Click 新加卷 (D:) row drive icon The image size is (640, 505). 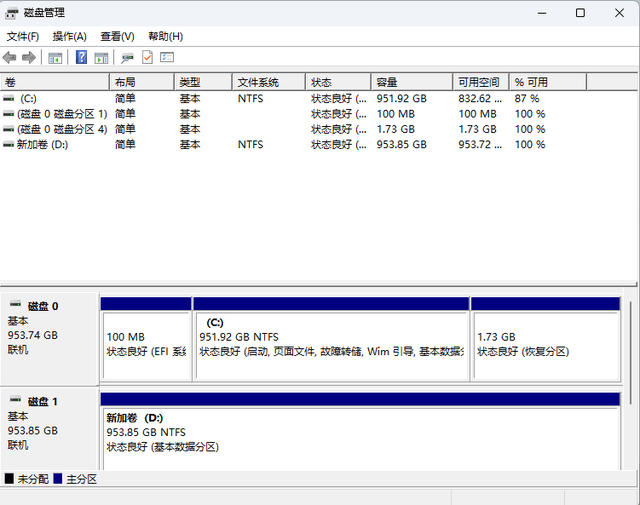[8, 145]
